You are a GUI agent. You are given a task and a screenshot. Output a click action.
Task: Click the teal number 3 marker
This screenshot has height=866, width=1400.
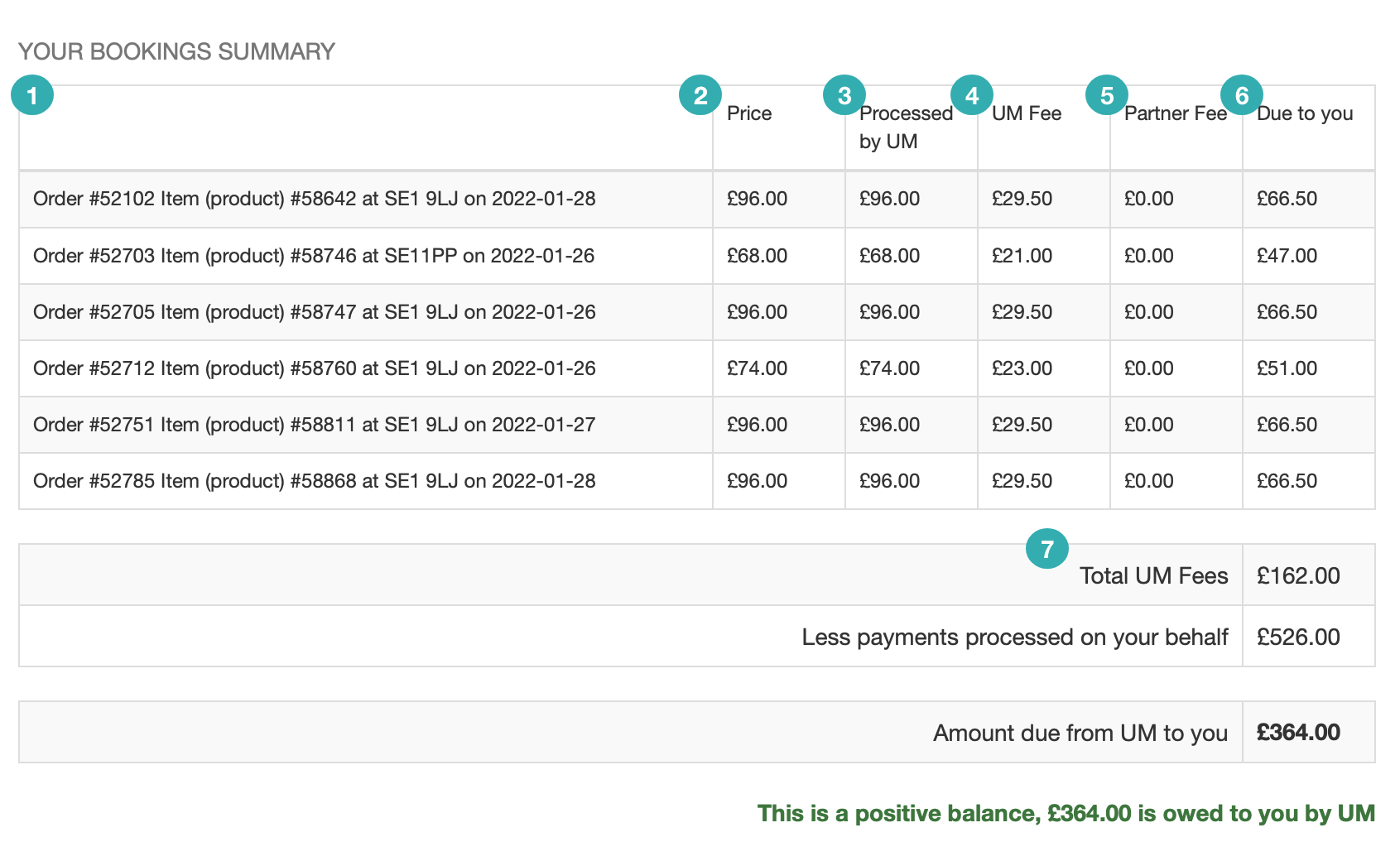click(844, 95)
